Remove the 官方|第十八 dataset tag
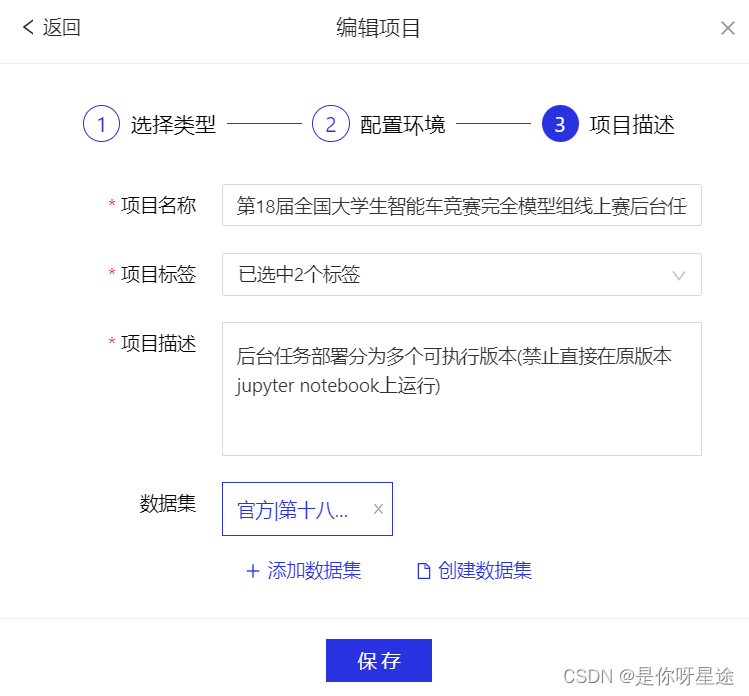This screenshot has width=749, height=696. pos(378,509)
